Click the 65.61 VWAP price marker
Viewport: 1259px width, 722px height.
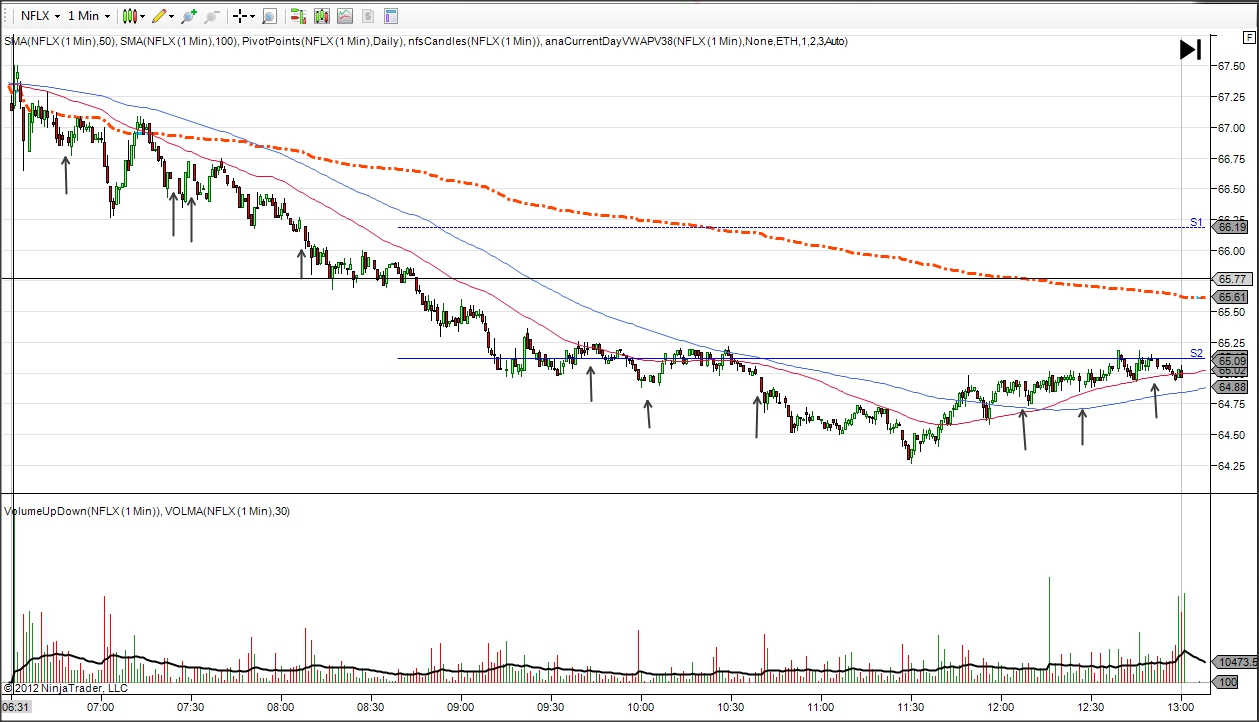click(1232, 298)
